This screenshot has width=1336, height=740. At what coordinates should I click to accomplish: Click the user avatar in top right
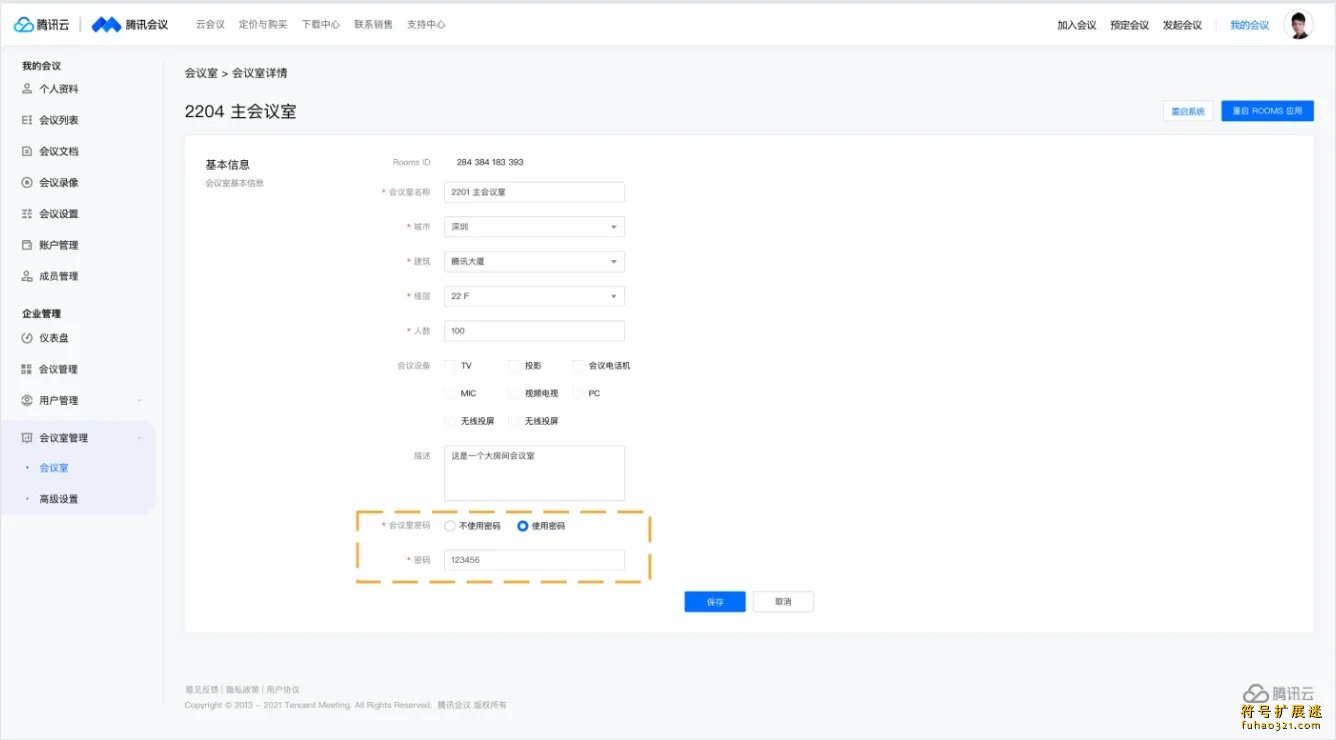click(x=1298, y=25)
